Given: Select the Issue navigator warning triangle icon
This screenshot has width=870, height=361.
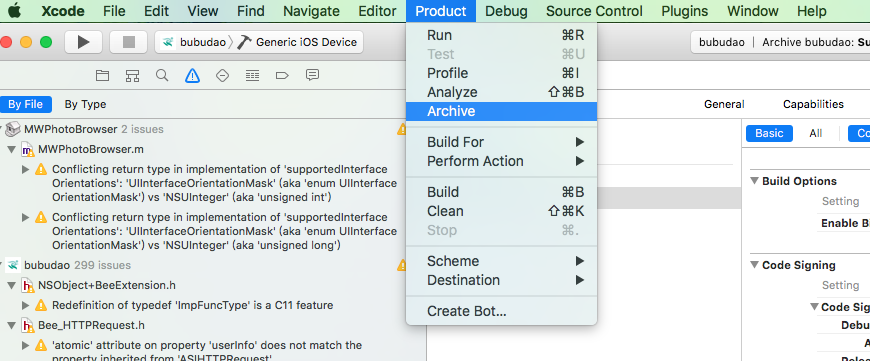Looking at the screenshot, I should (x=192, y=75).
